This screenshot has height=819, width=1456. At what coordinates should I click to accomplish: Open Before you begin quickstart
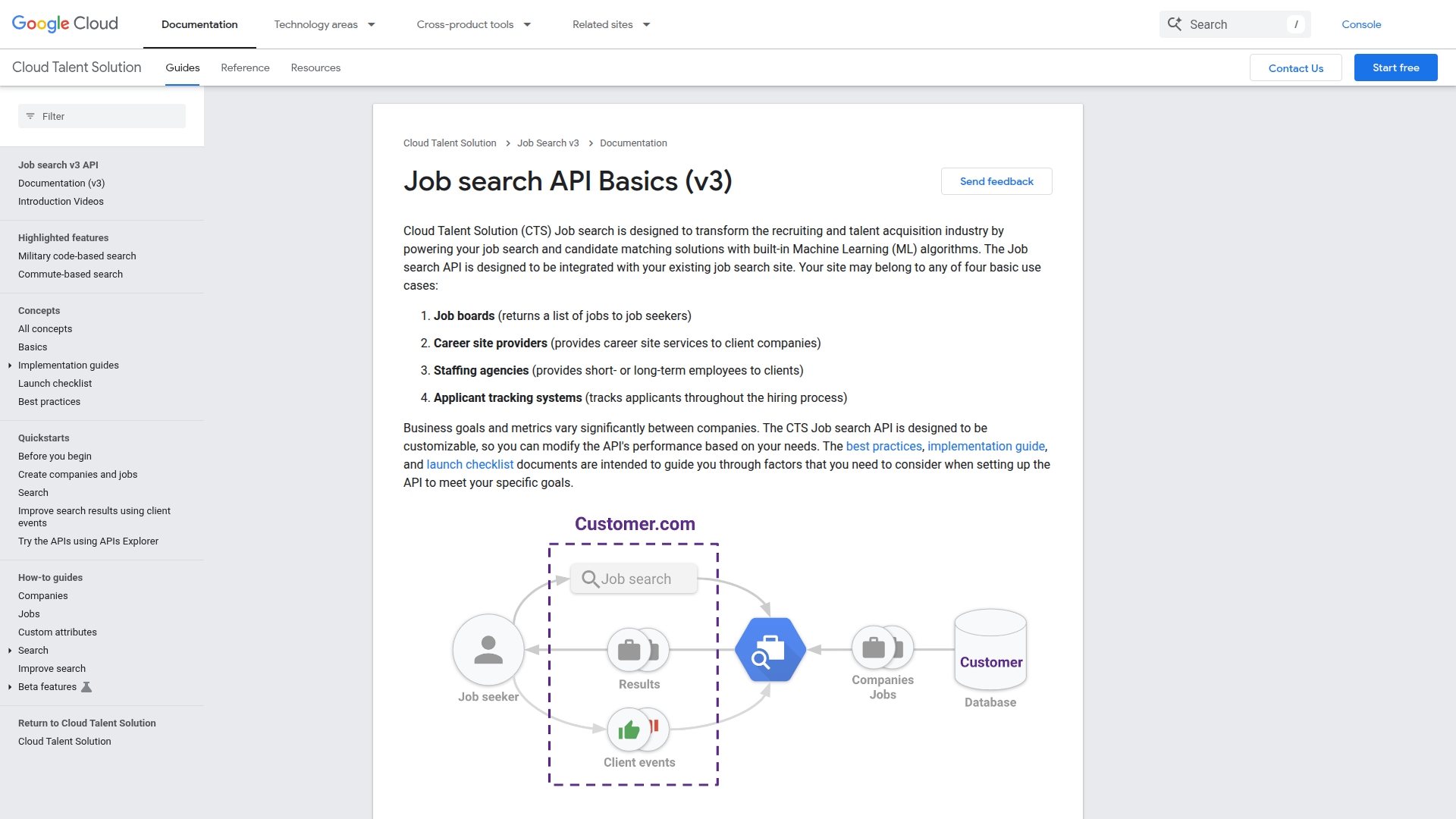tap(55, 457)
